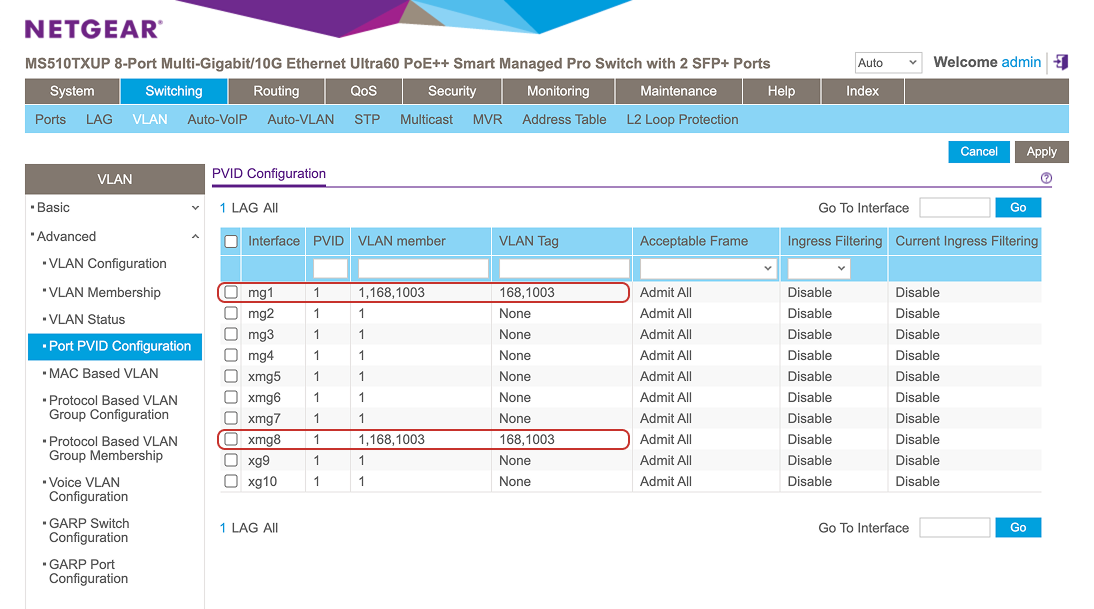This screenshot has height=609, width=1094.
Task: Select the Switching main tab
Action: (x=174, y=91)
